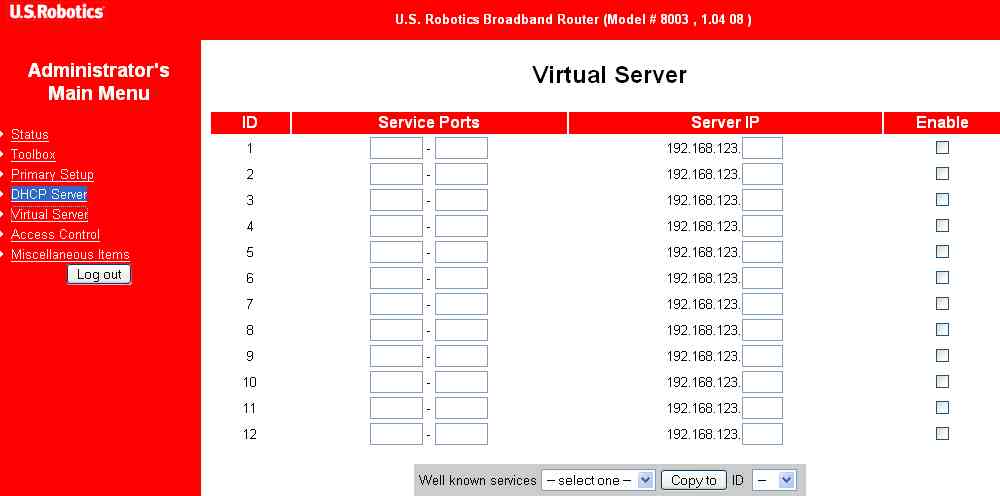1000x496 pixels.
Task: Focus end service port field for ID 11
Action: pos(461,408)
